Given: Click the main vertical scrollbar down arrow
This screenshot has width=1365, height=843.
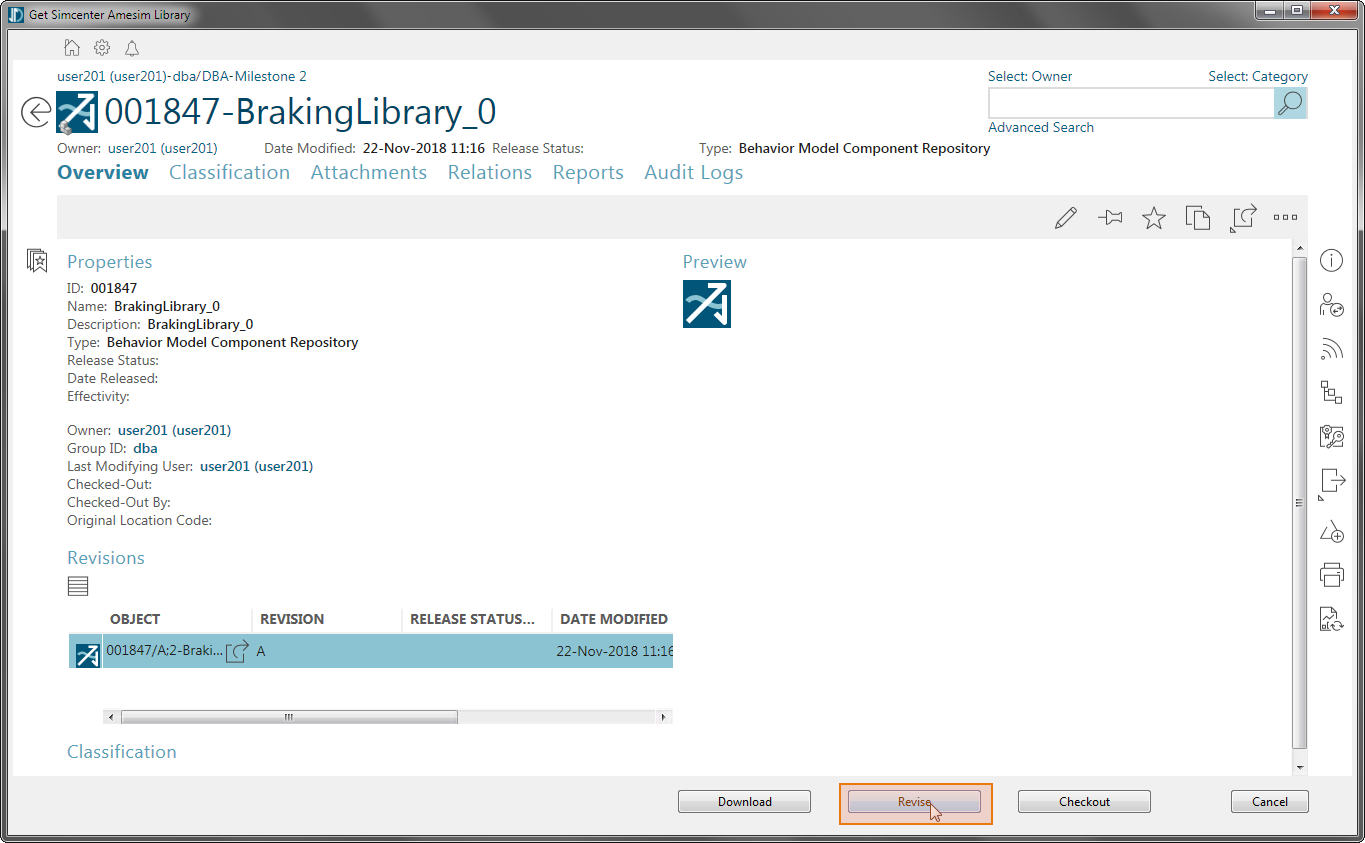Looking at the screenshot, I should pyautogui.click(x=1300, y=767).
